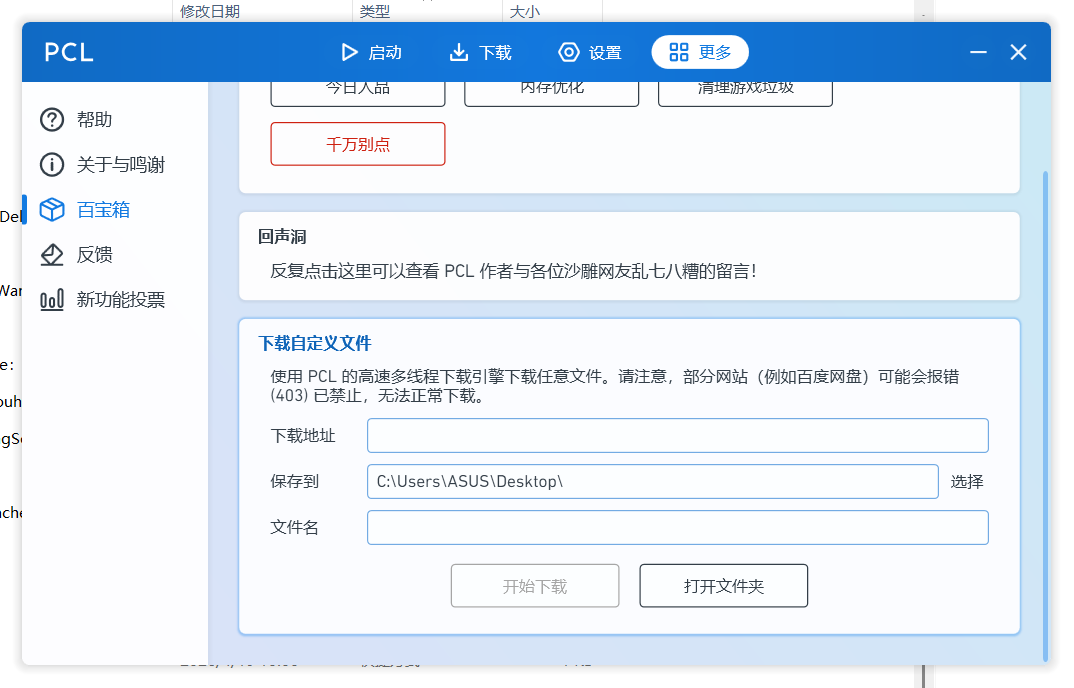This screenshot has height=688, width=1074.
Task: Click the 清理游戏垃圾 cleanup button
Action: coord(745,93)
